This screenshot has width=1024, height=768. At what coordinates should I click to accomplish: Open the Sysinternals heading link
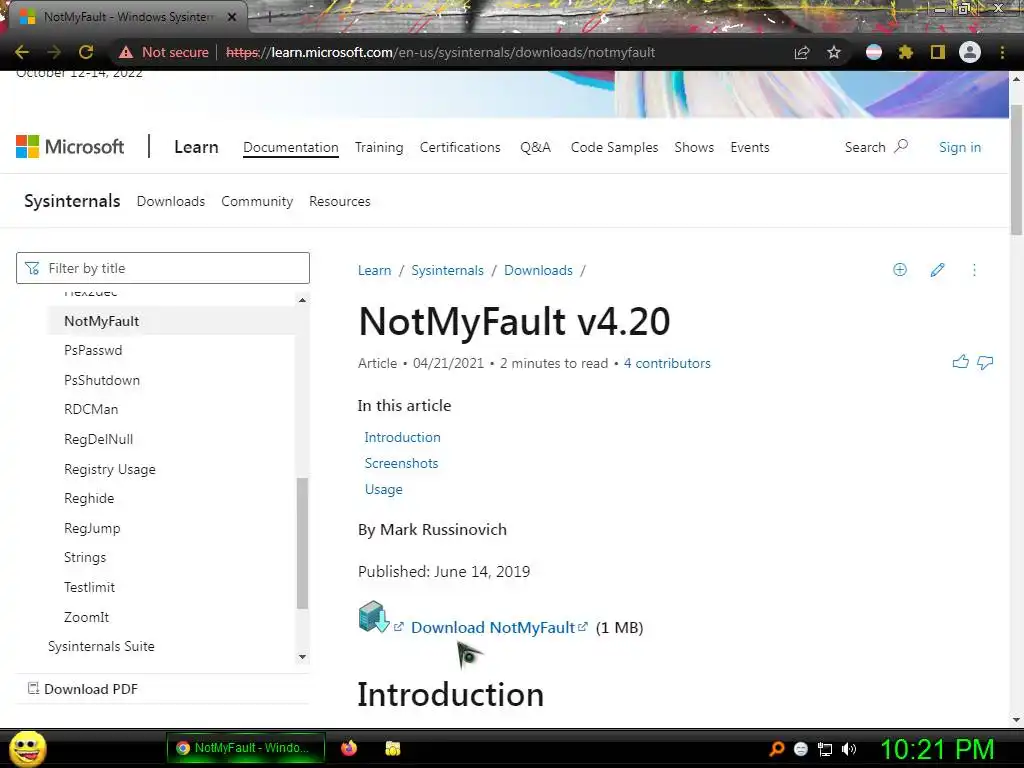pyautogui.click(x=72, y=201)
